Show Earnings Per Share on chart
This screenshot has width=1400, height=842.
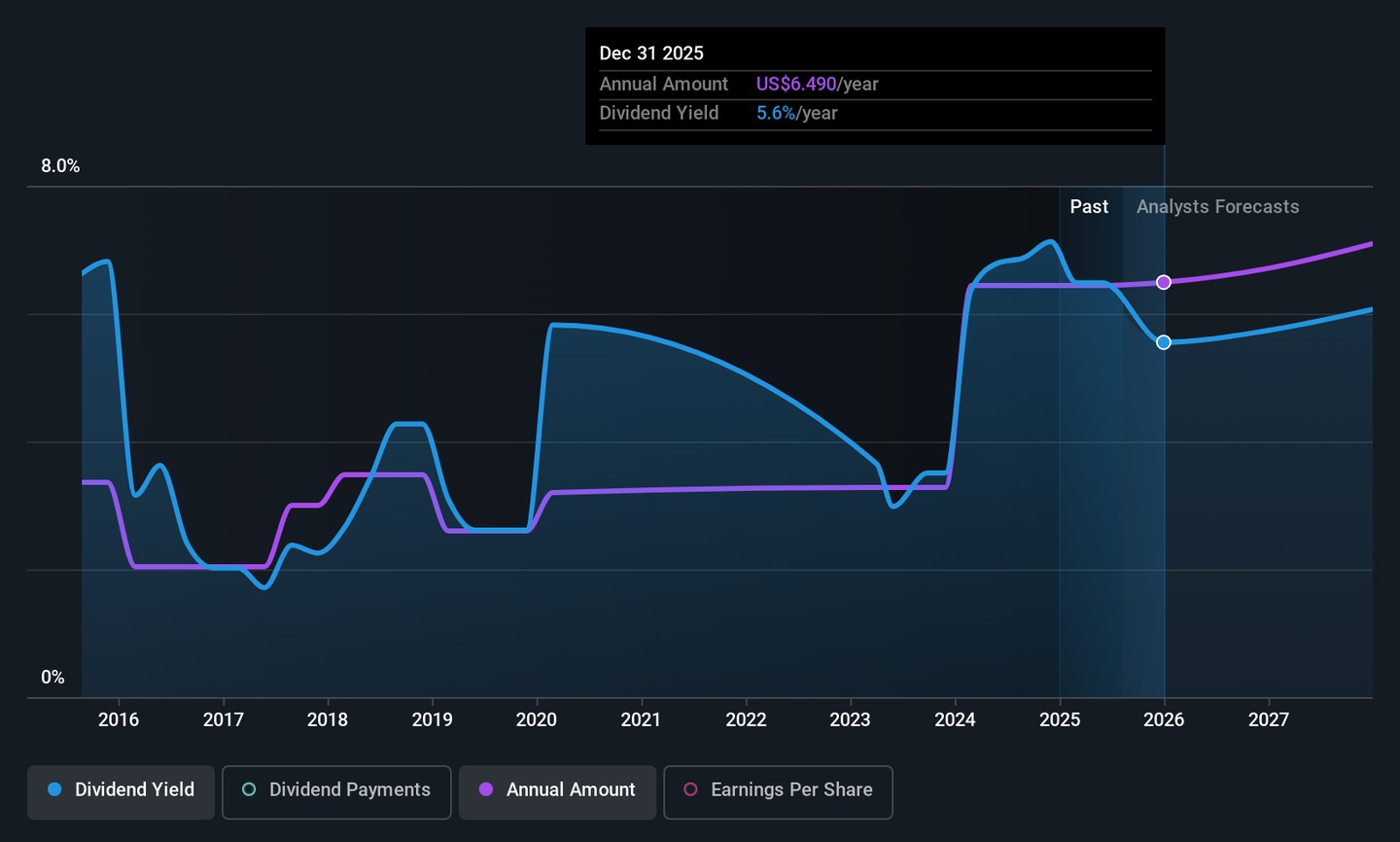[x=778, y=790]
